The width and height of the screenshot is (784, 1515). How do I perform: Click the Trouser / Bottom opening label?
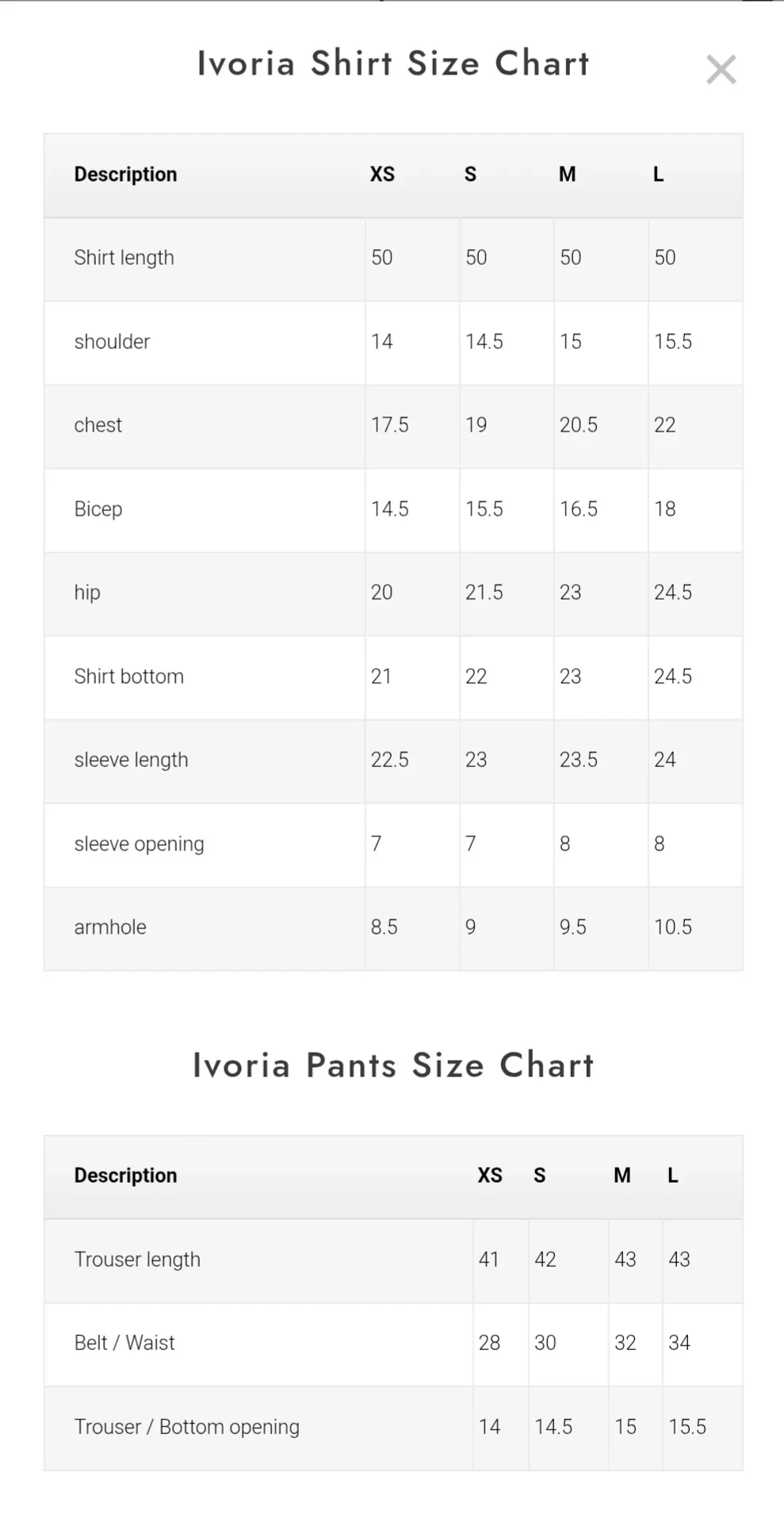click(186, 1427)
